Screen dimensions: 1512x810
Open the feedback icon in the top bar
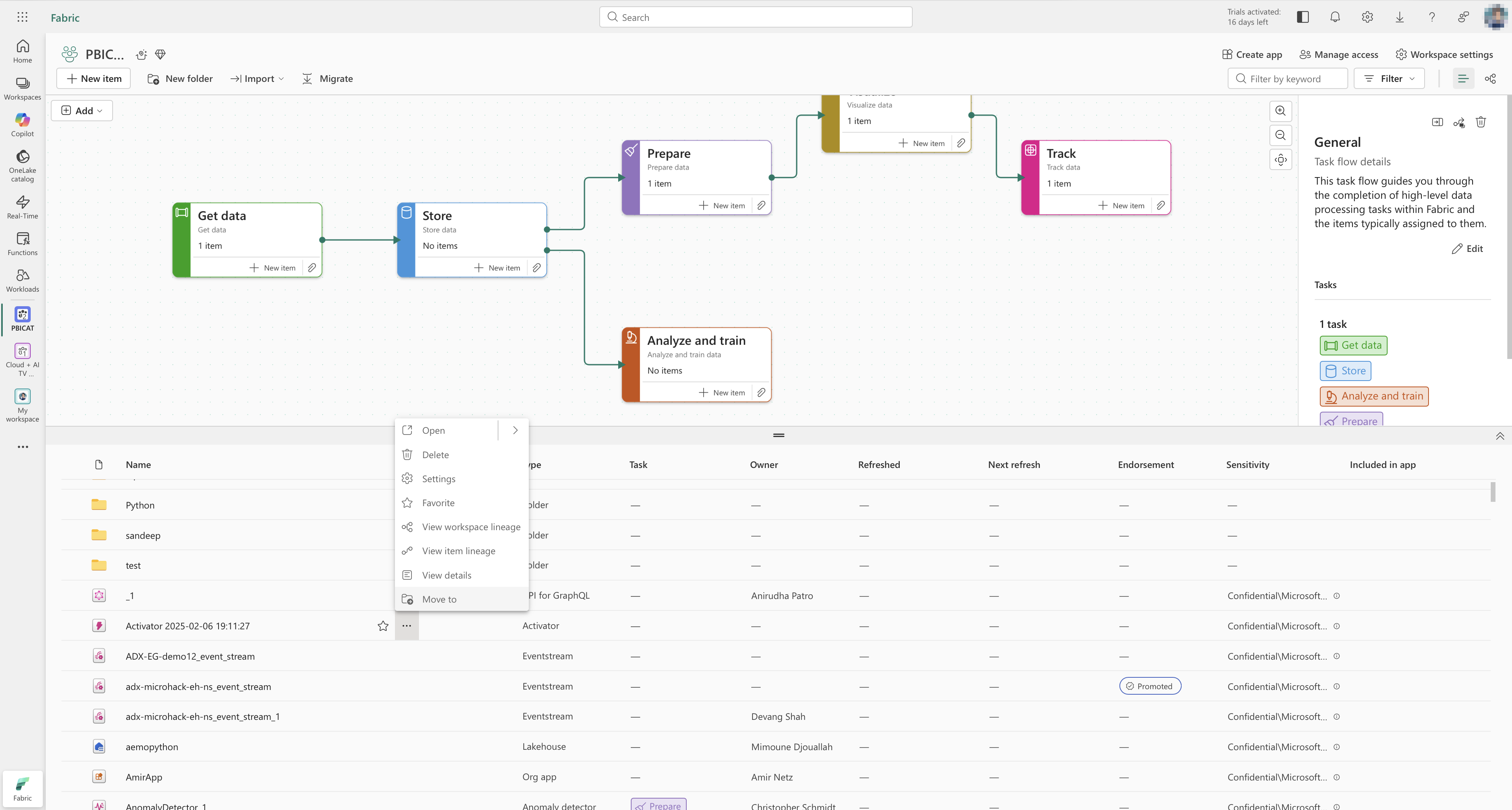[1464, 17]
